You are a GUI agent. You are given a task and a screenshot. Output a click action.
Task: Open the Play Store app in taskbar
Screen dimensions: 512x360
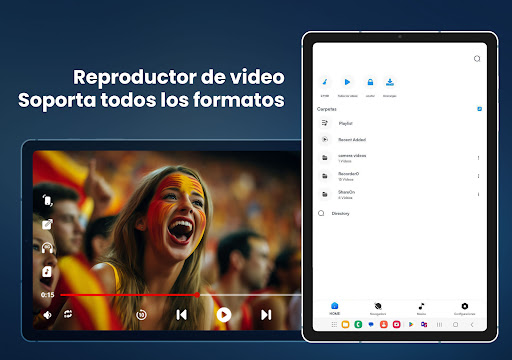411,324
